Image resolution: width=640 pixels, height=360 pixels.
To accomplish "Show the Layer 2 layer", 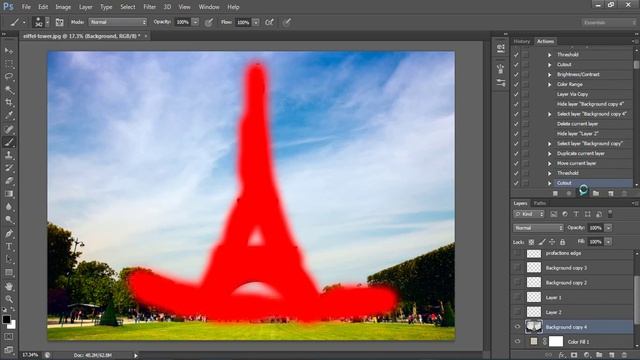I will click(518, 312).
